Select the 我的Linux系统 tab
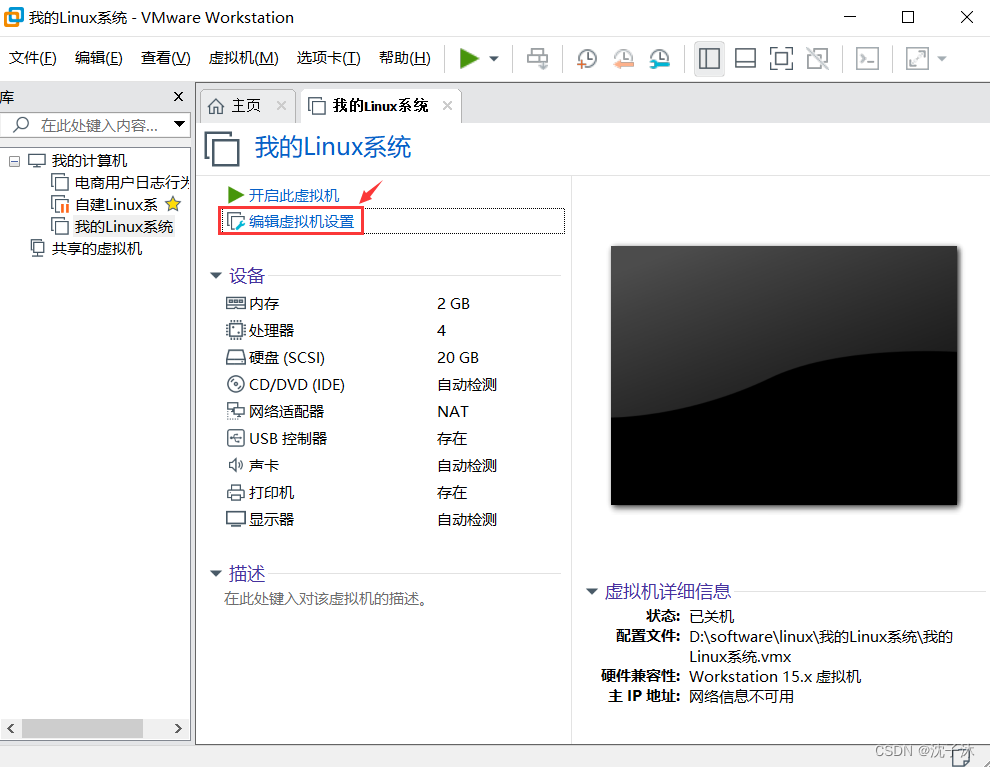Image resolution: width=990 pixels, height=767 pixels. tap(381, 105)
